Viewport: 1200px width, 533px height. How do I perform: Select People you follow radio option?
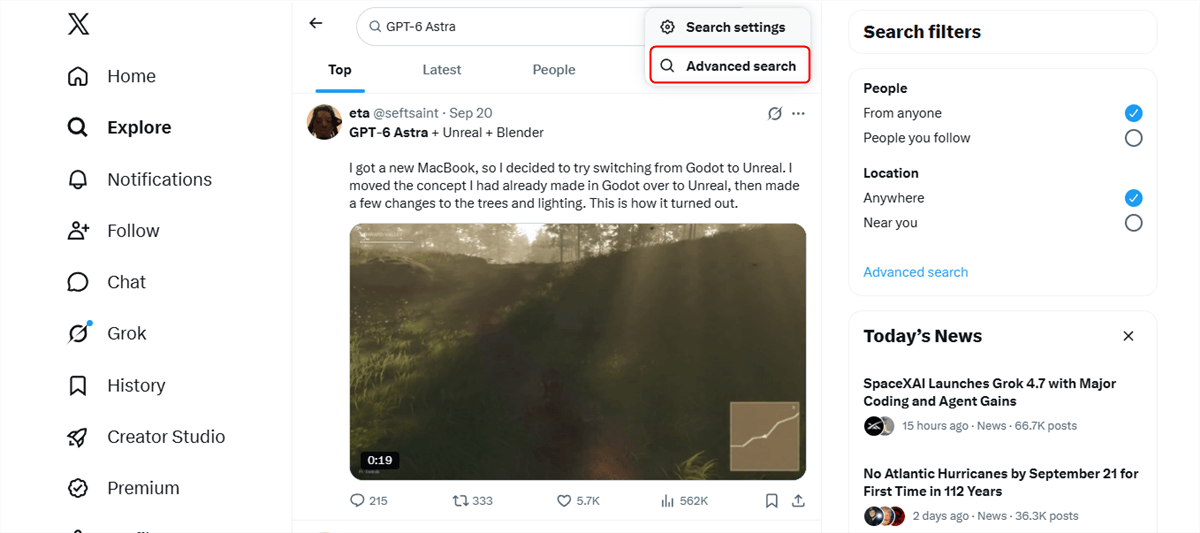(1133, 138)
